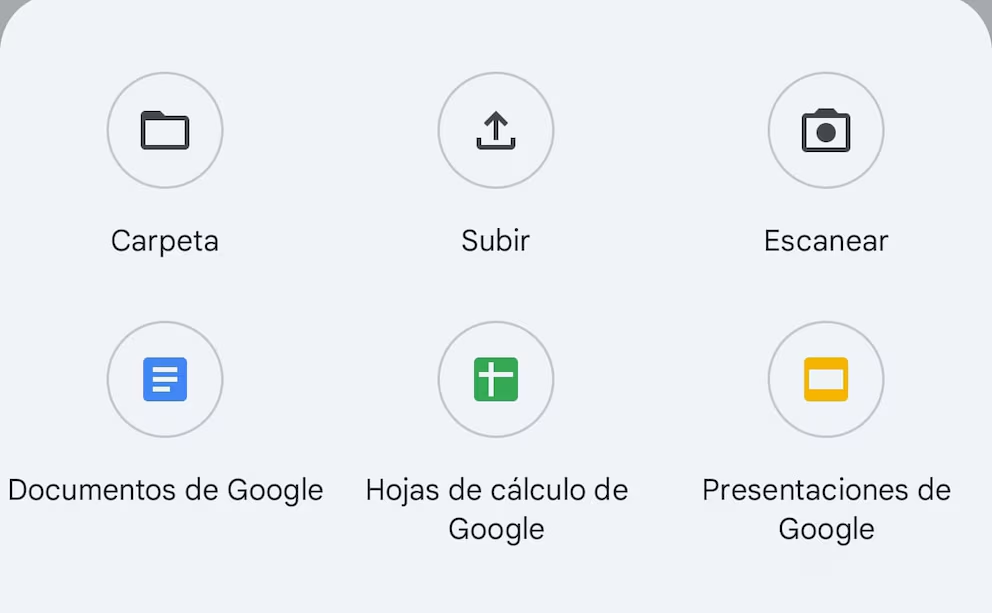Select the "Carpeta" text label

[x=165, y=241]
